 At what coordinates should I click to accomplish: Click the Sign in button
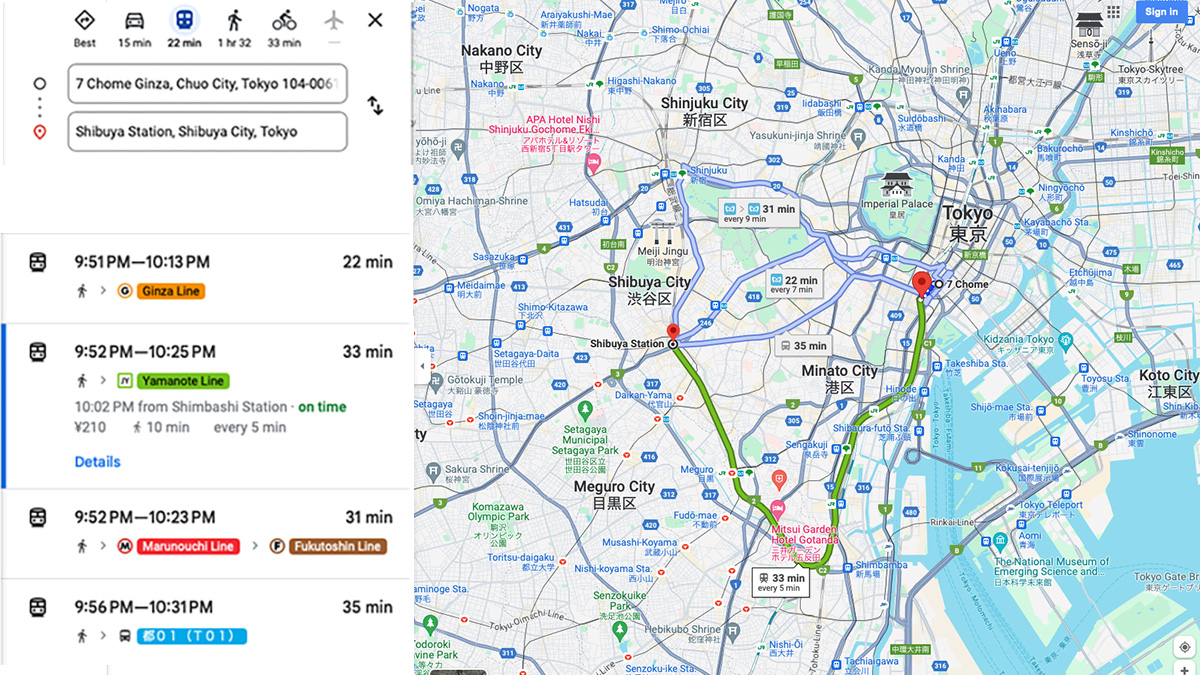click(x=1161, y=12)
